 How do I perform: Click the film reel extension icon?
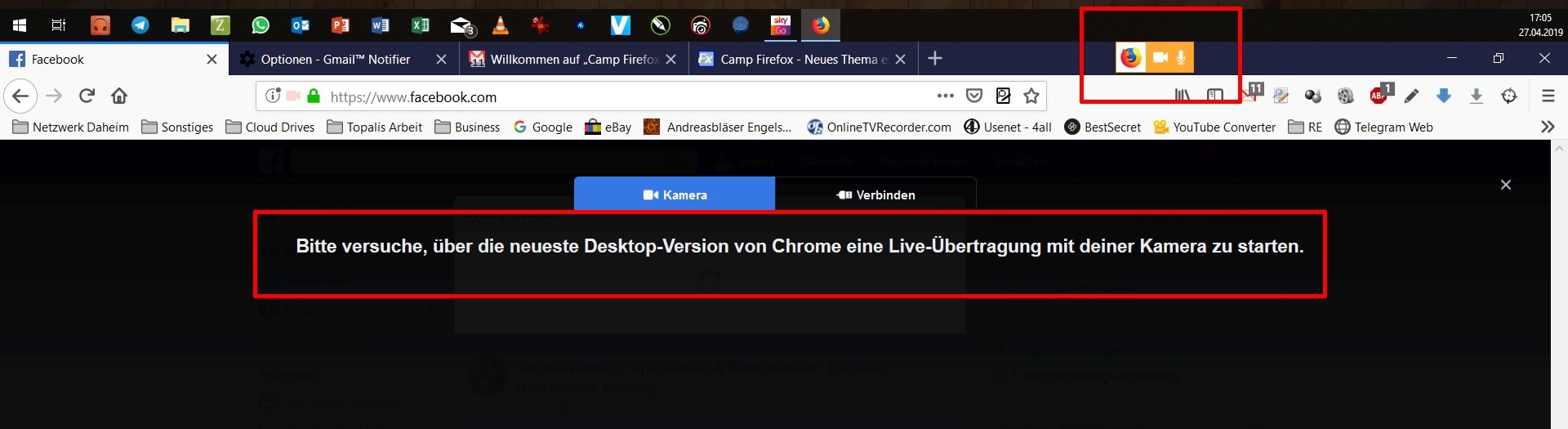pos(1346,96)
